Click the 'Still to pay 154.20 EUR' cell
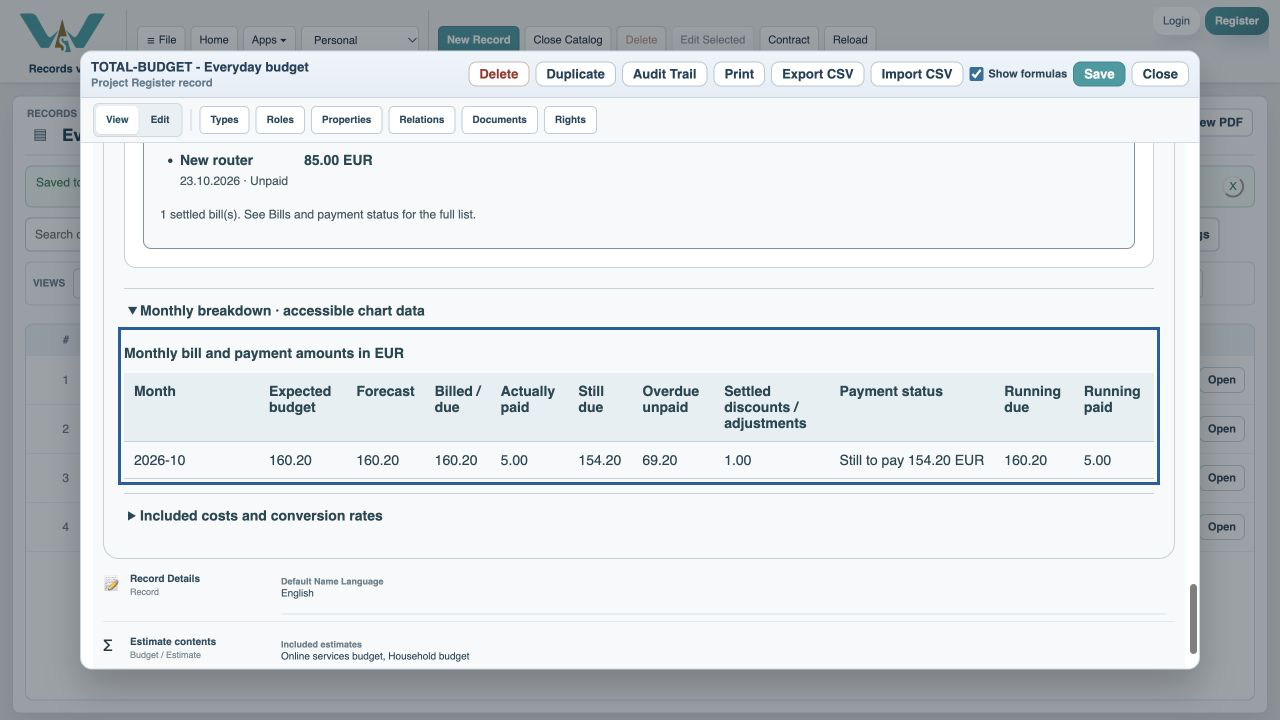Viewport: 1280px width, 720px height. (912, 461)
